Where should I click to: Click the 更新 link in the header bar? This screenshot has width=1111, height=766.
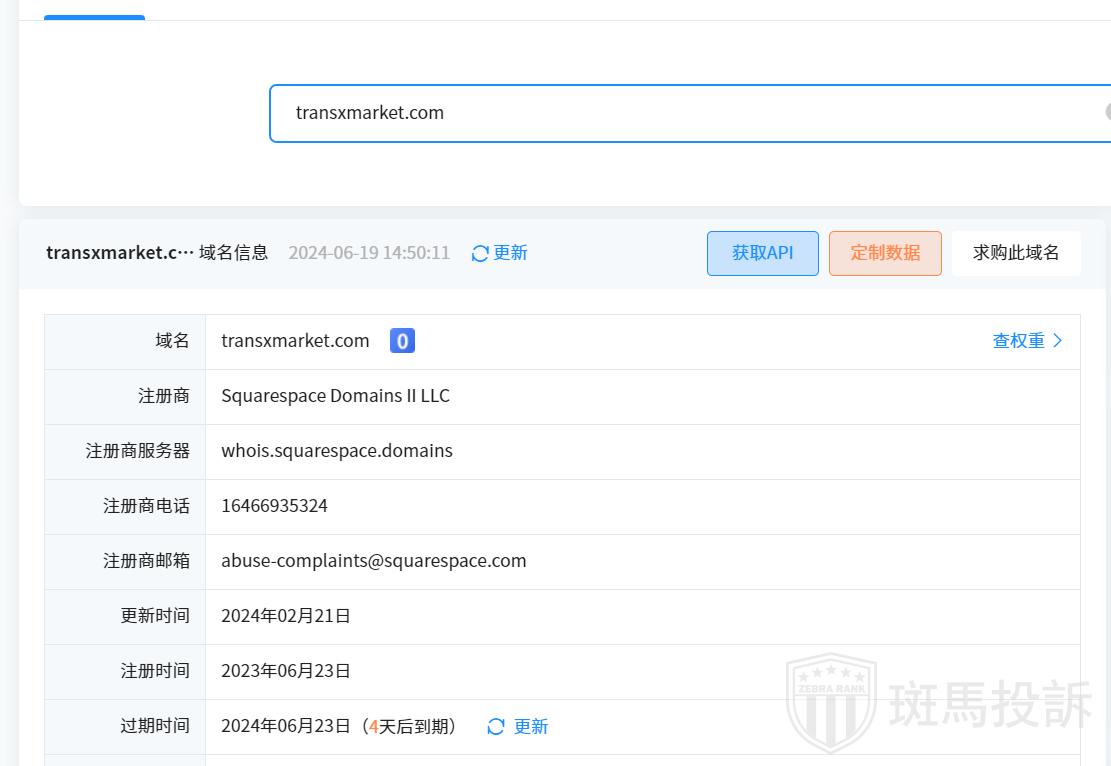pos(510,253)
